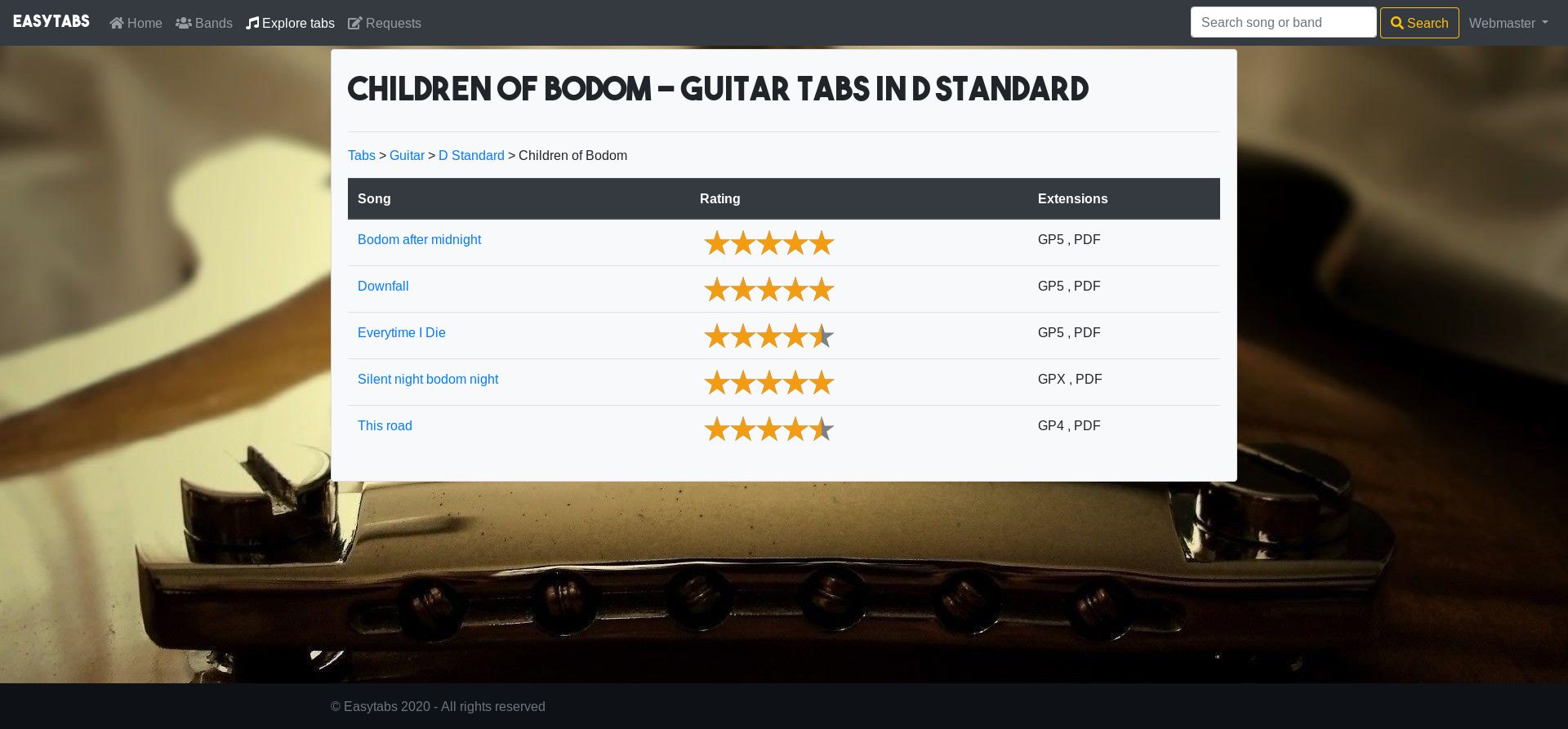Open the Bands menu item
The image size is (1568, 729).
[213, 23]
